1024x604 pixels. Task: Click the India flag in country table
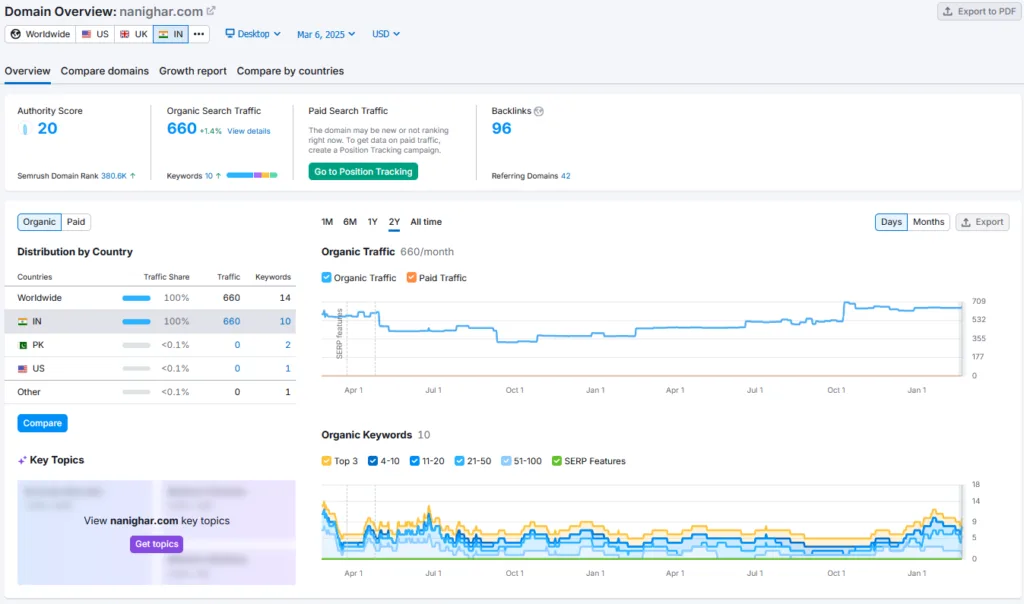[x=23, y=322]
